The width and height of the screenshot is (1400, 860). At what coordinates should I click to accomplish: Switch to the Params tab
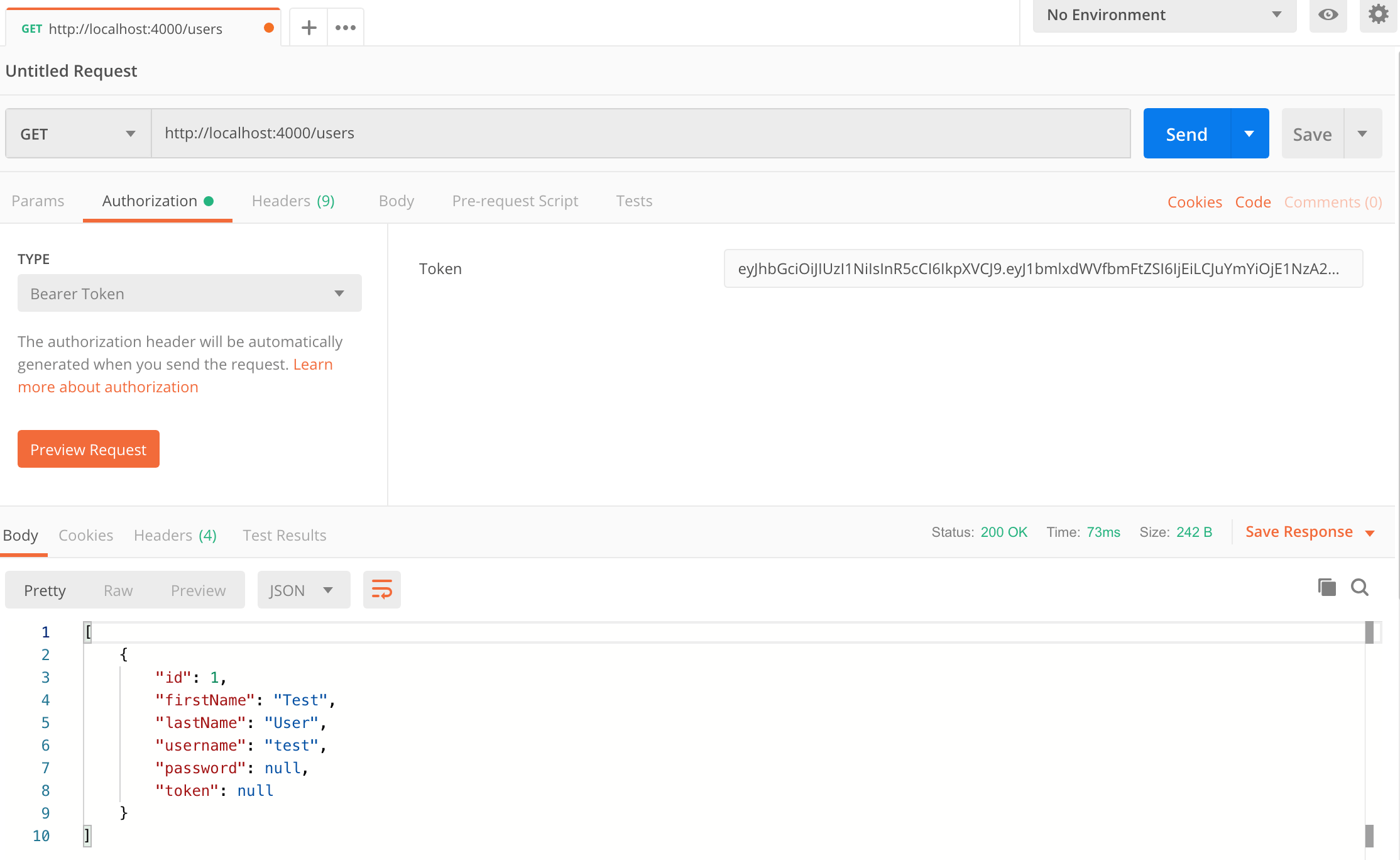pyautogui.click(x=37, y=200)
